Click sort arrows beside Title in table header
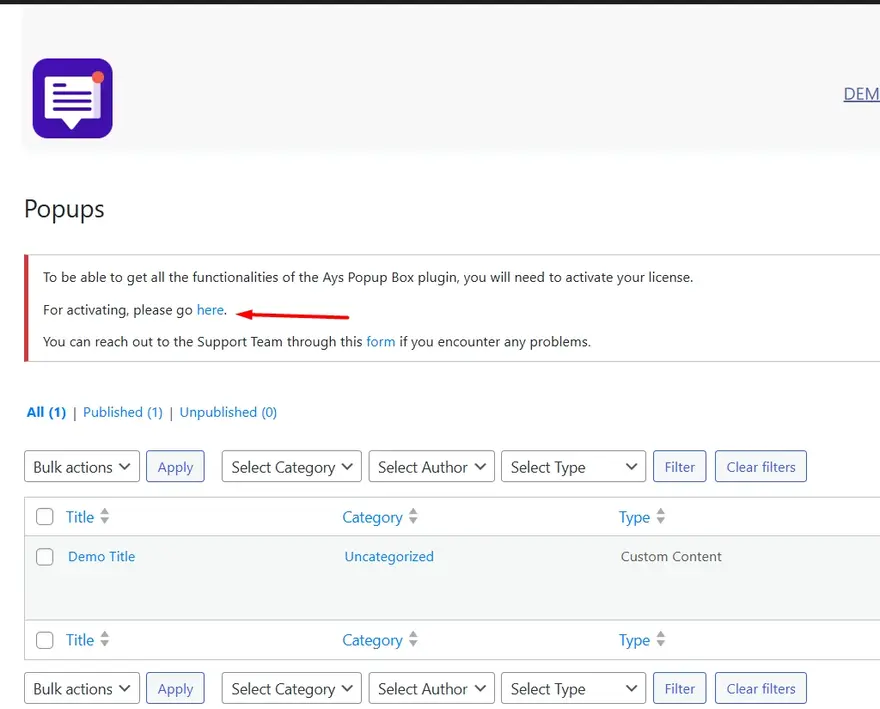Image resolution: width=880 pixels, height=709 pixels. 105,517
